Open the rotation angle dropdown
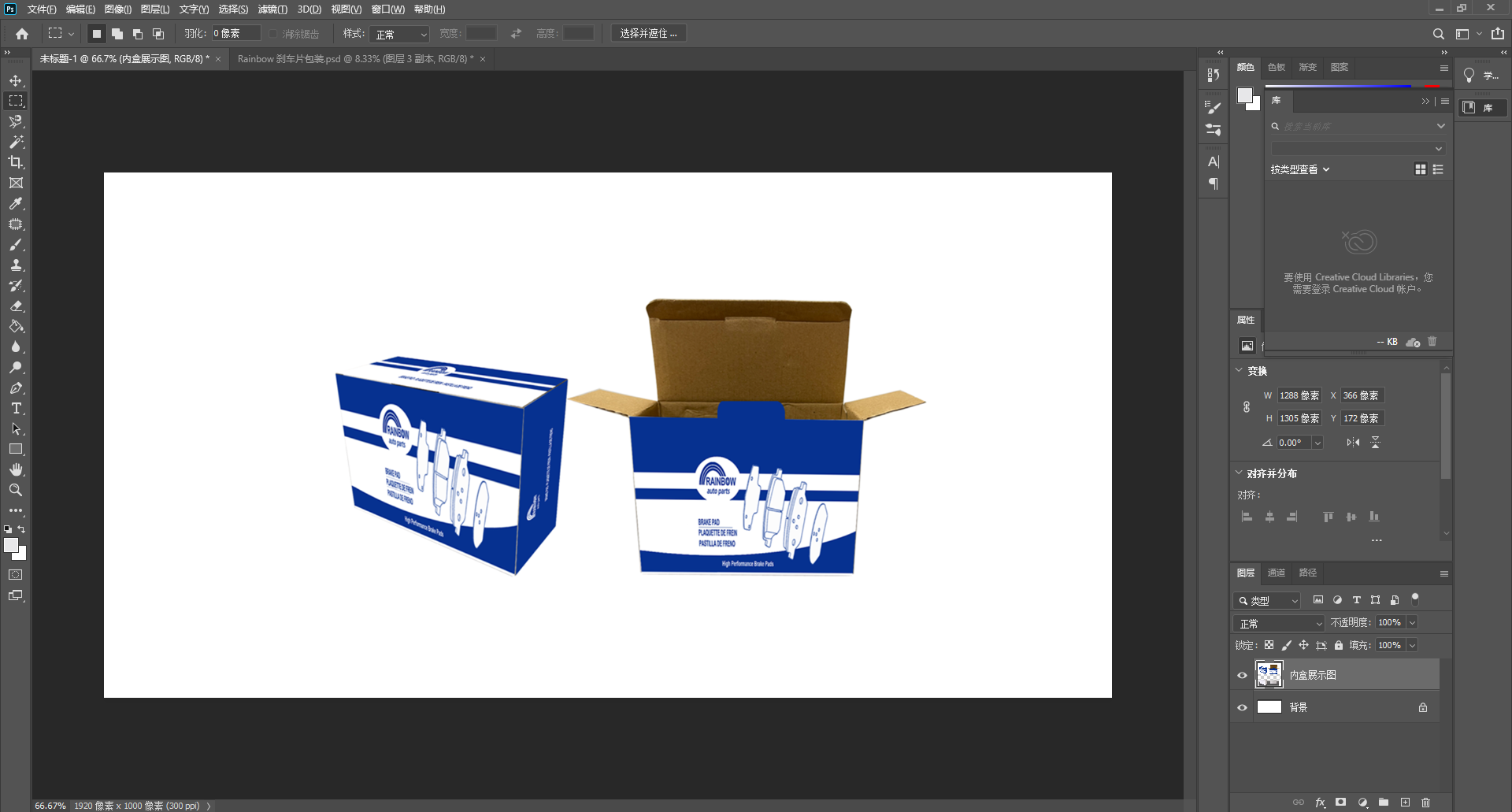1512x812 pixels. click(1317, 443)
